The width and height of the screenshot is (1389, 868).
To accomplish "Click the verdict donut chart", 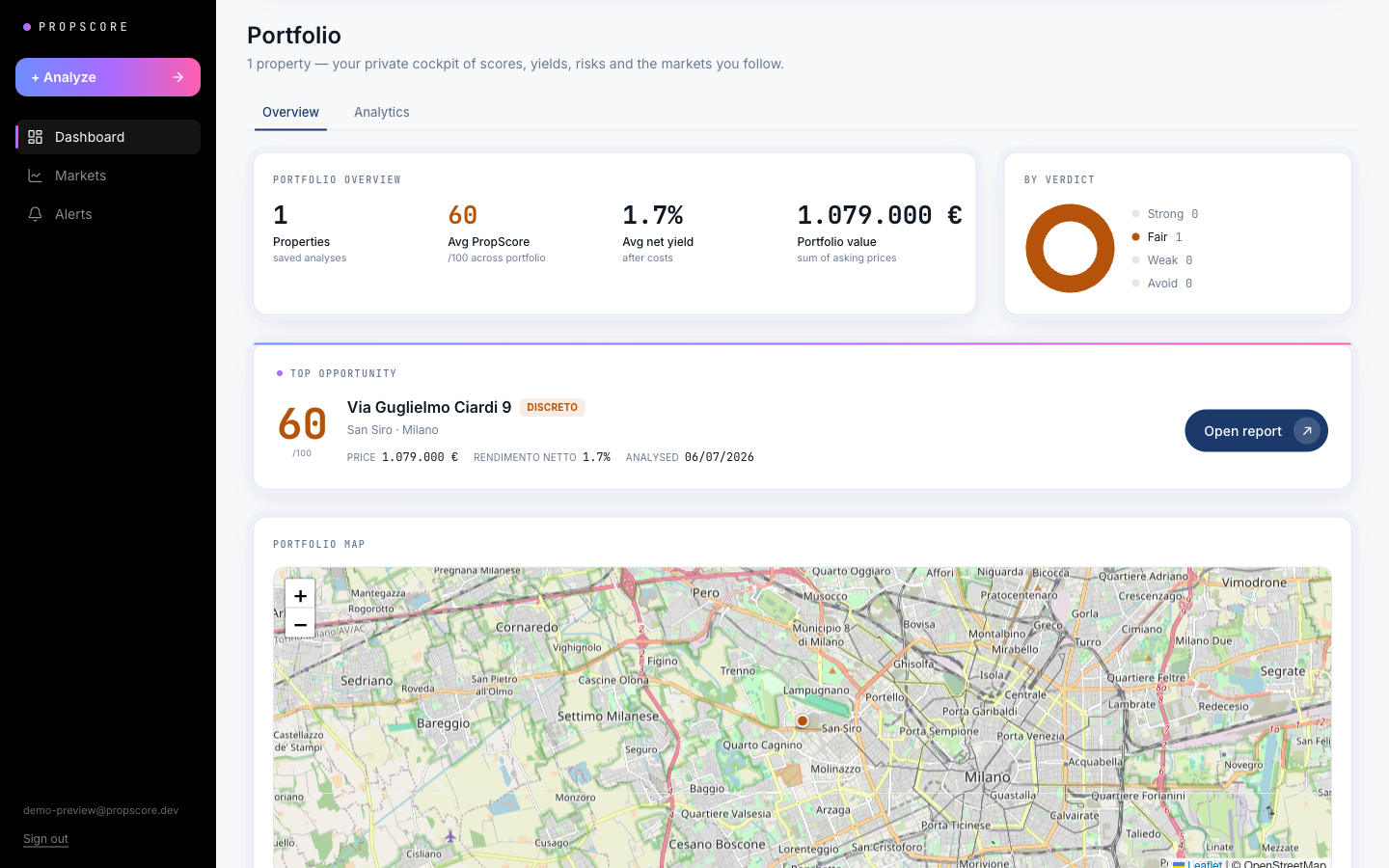I will (x=1070, y=248).
